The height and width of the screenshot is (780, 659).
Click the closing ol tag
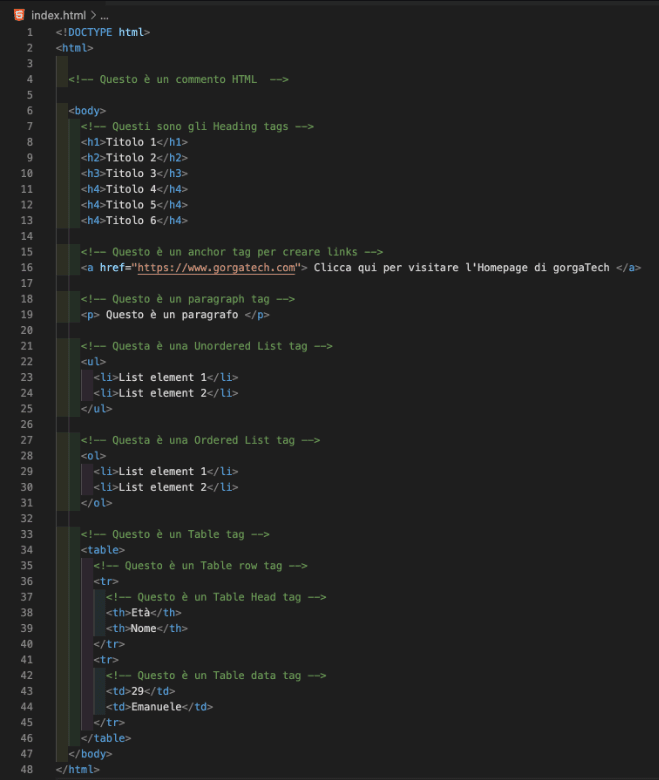(96, 503)
